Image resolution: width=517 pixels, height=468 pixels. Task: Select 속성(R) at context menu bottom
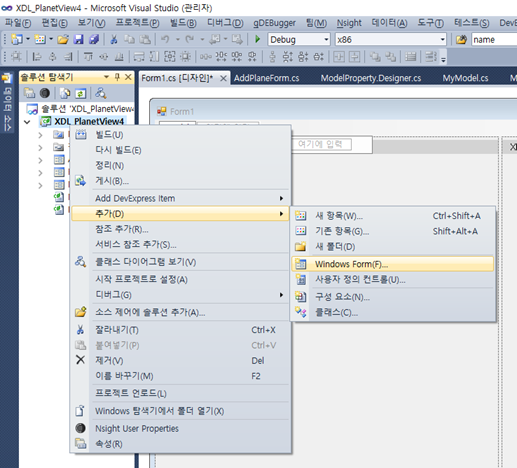pos(180,444)
